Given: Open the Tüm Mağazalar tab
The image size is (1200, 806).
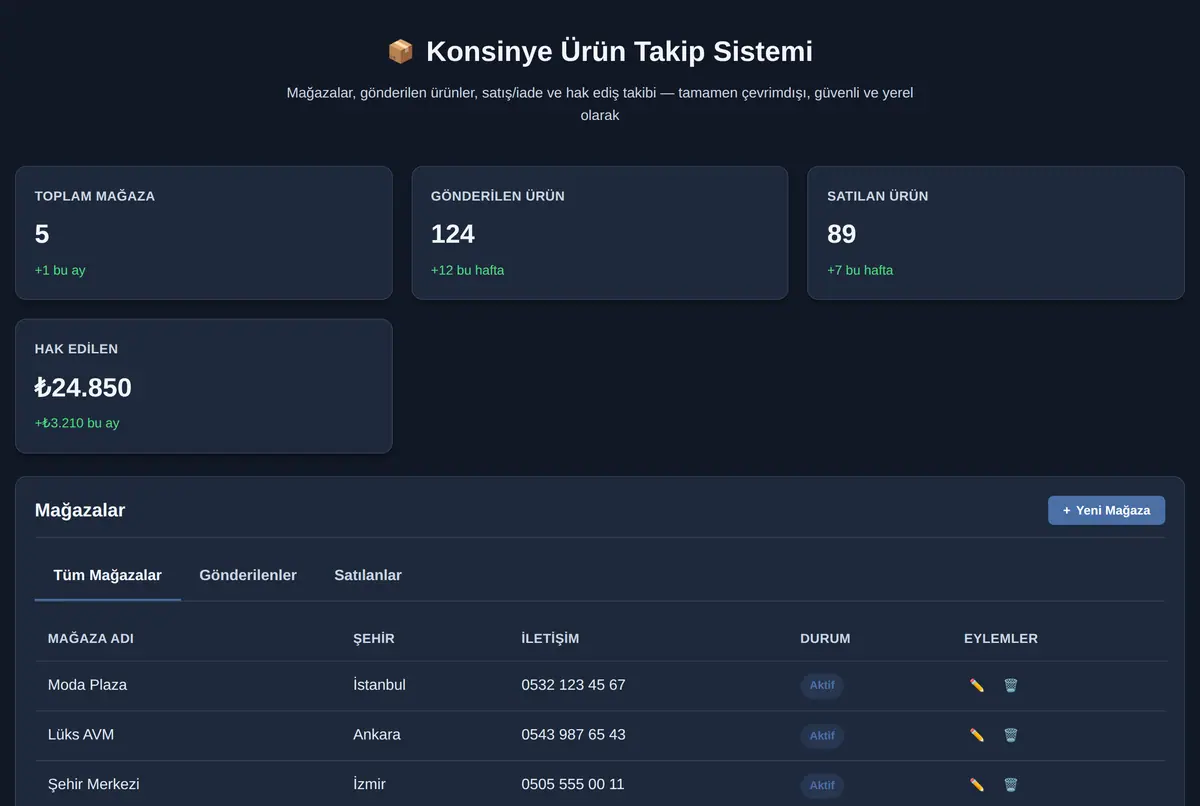Looking at the screenshot, I should (108, 575).
